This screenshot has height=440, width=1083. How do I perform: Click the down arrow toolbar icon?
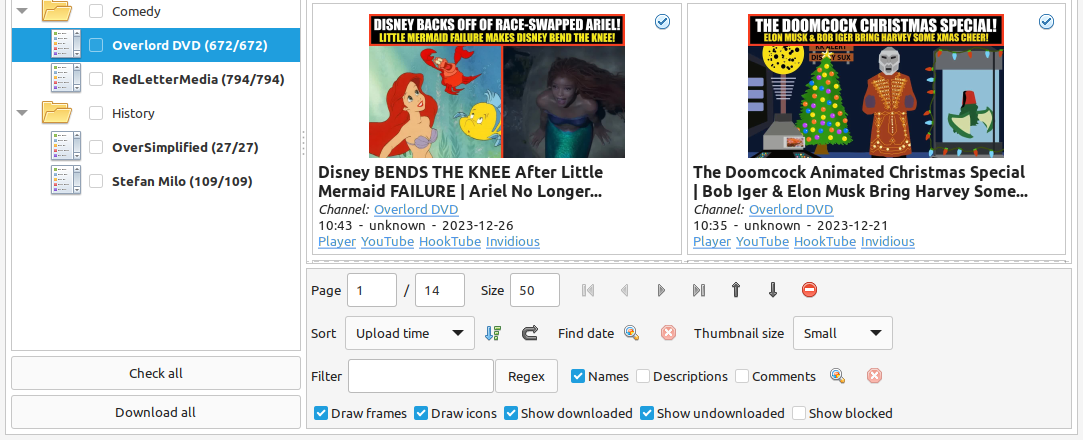773,290
